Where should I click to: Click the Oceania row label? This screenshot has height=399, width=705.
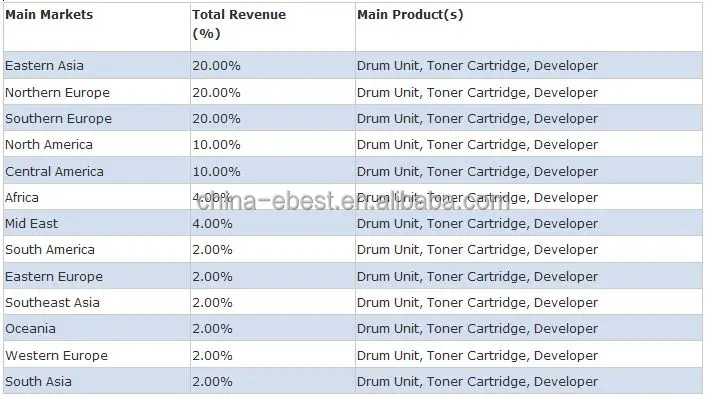point(31,329)
